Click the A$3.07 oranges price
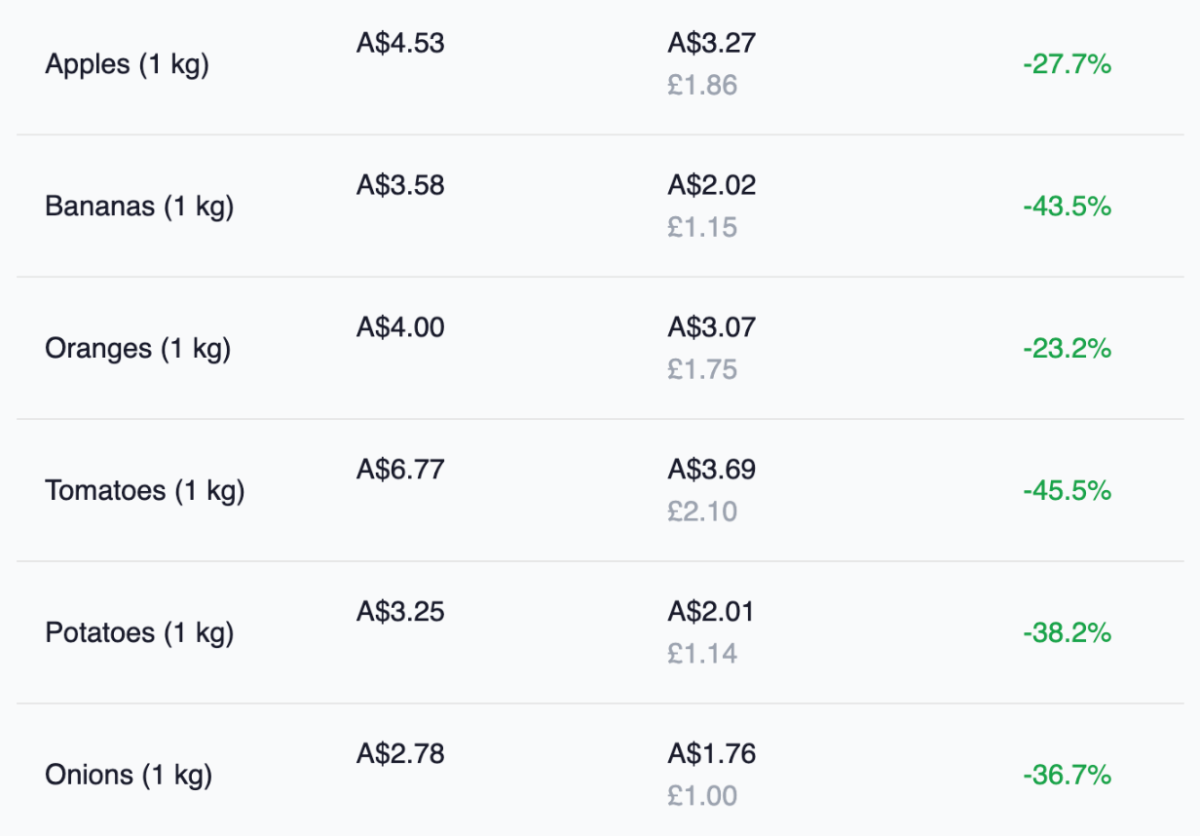The image size is (1200, 836). 712,327
